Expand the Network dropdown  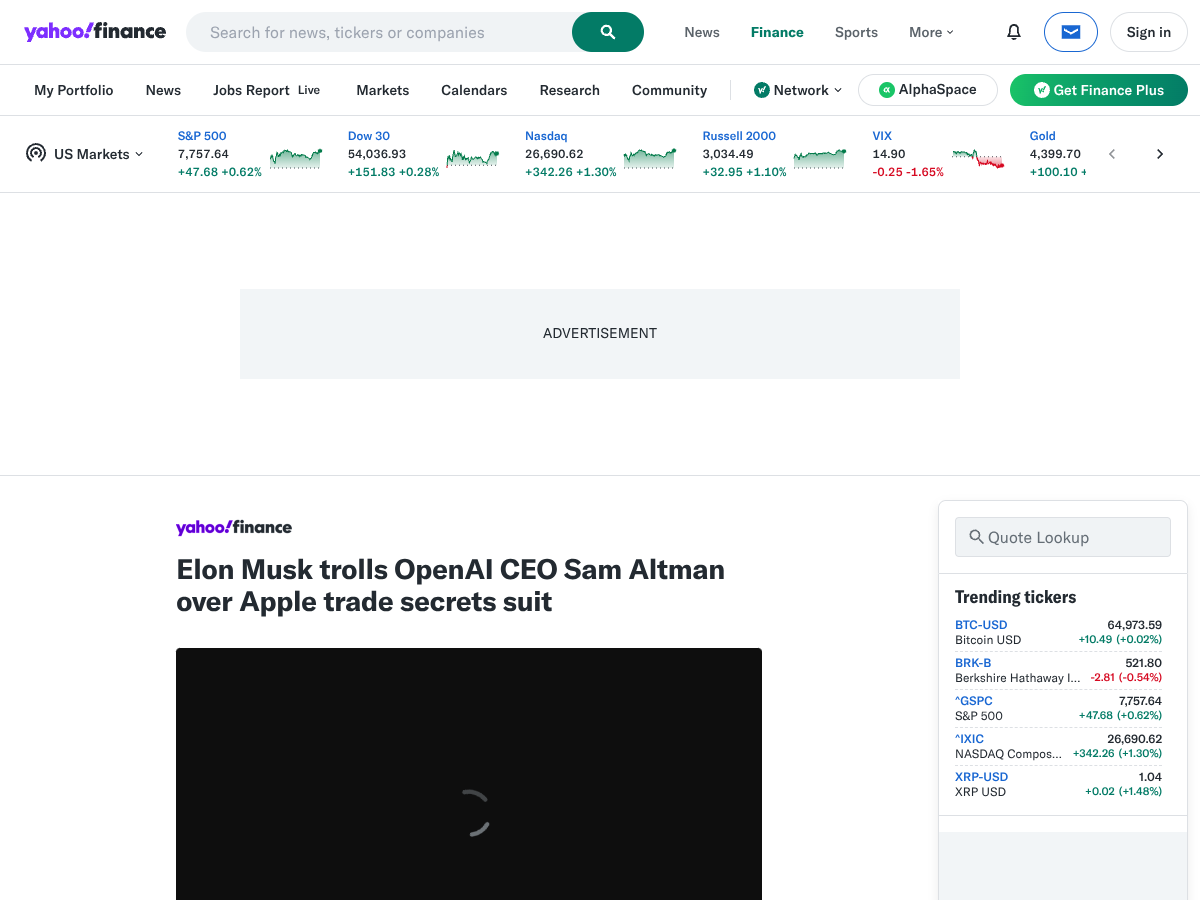pyautogui.click(x=798, y=90)
